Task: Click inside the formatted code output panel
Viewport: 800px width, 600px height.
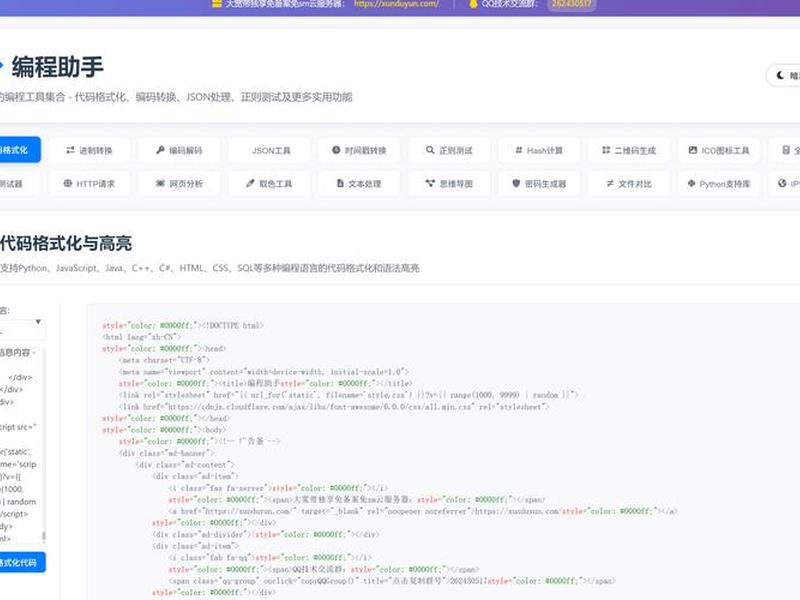Action: (x=443, y=452)
